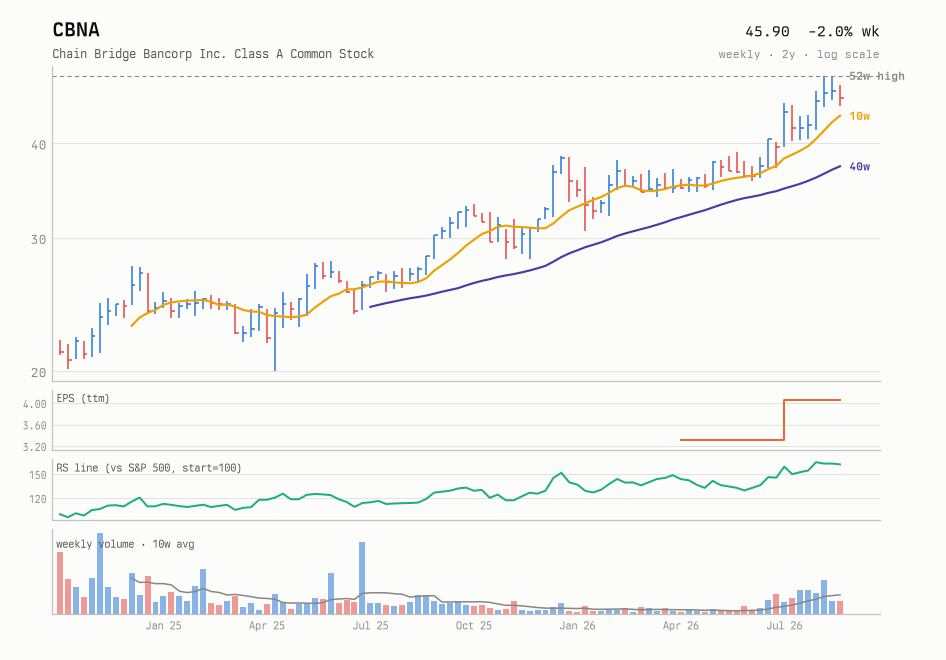Click the 'RS line (vs S&P 500, start=100)' title
946x660 pixels.
149,468
